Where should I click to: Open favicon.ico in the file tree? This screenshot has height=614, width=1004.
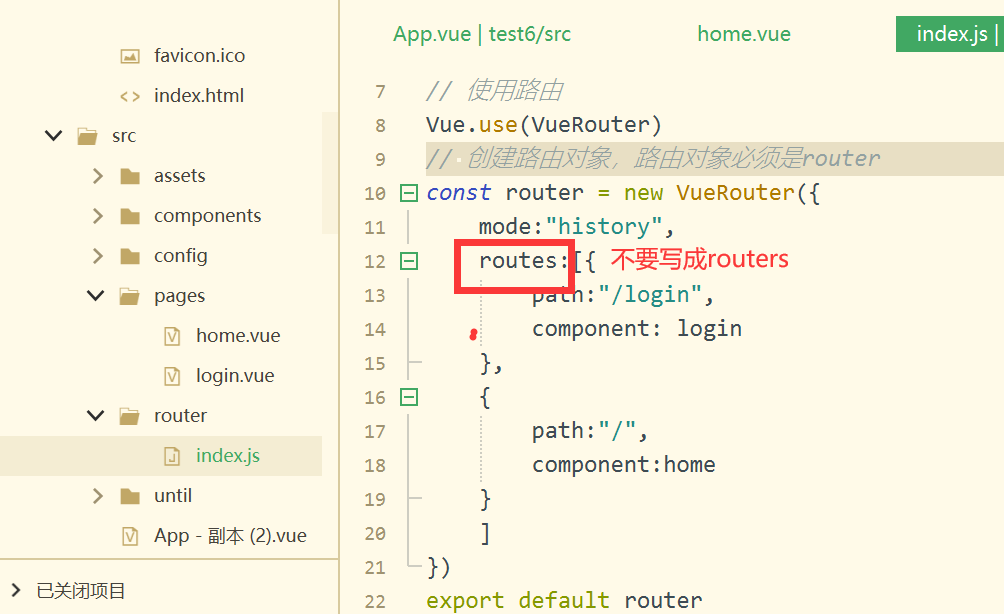point(199,56)
